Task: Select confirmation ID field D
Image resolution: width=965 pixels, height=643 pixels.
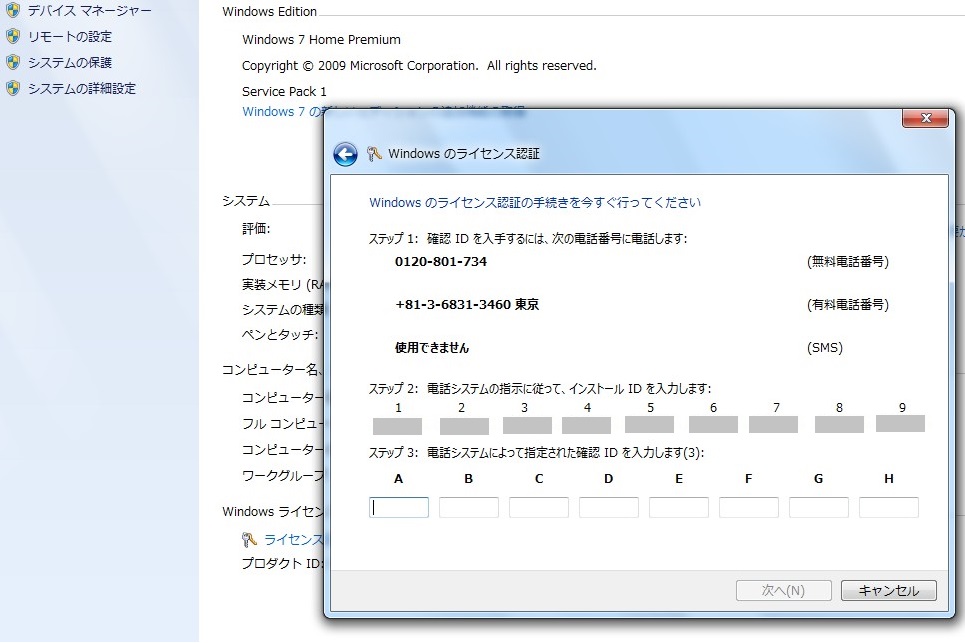Action: [x=609, y=507]
